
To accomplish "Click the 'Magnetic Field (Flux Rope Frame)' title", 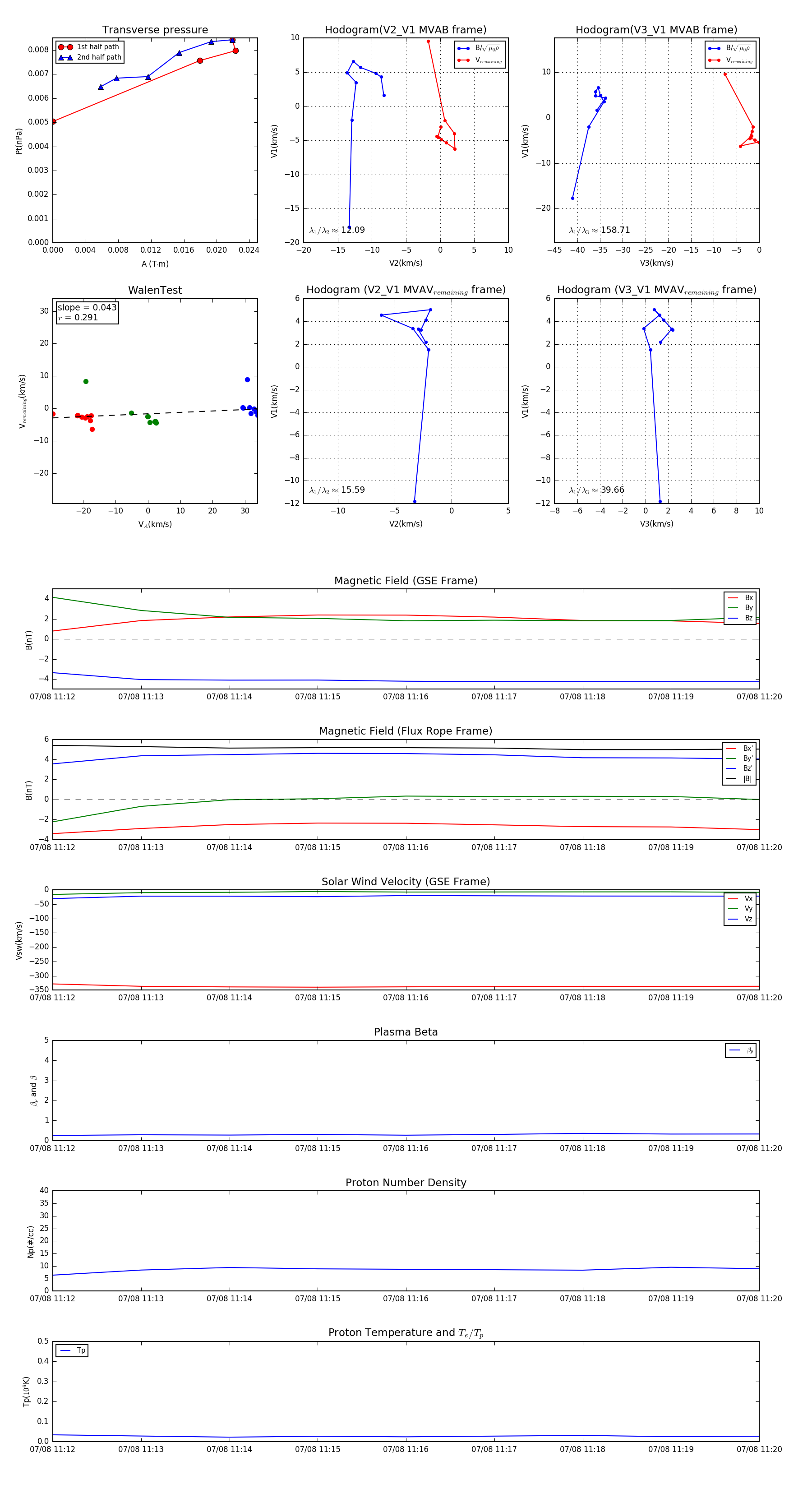I will point(406,731).
